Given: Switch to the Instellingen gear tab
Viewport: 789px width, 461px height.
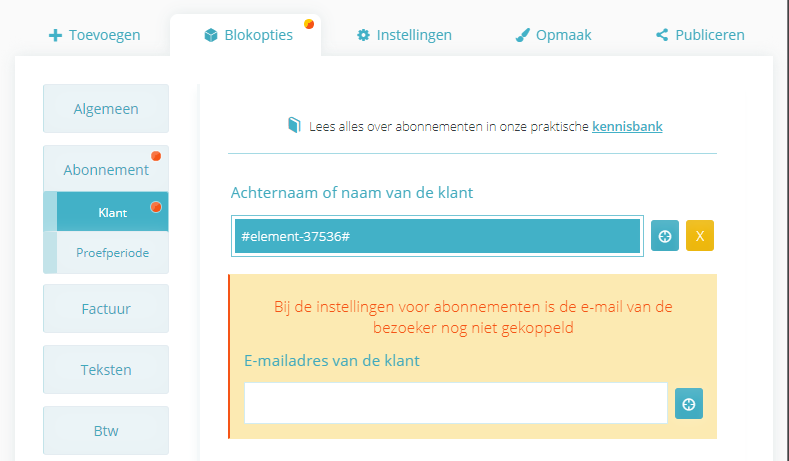Looking at the screenshot, I should click(x=405, y=35).
